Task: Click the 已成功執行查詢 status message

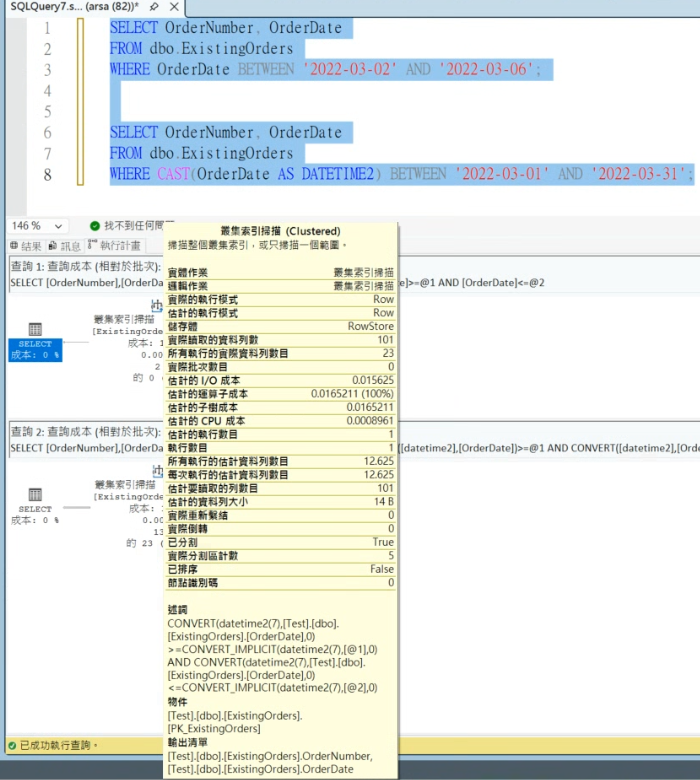Action: click(59, 745)
